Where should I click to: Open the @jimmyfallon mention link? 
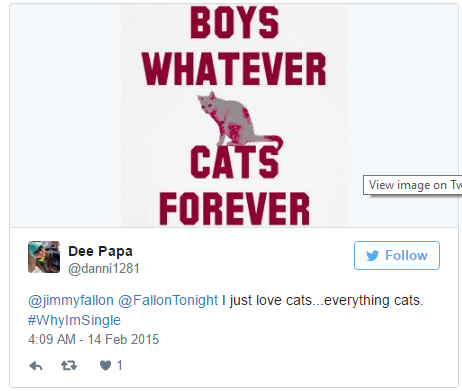click(71, 300)
